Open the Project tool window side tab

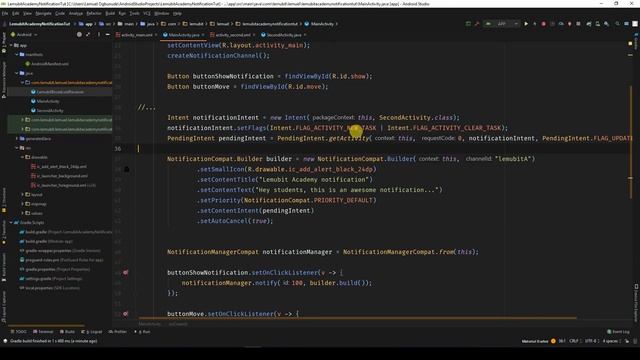point(4,42)
